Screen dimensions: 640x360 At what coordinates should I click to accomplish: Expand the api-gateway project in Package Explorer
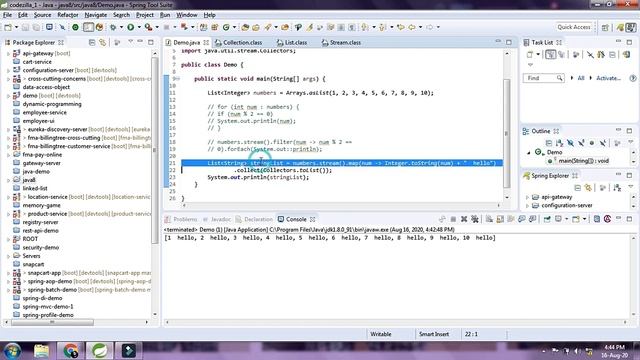[8, 53]
